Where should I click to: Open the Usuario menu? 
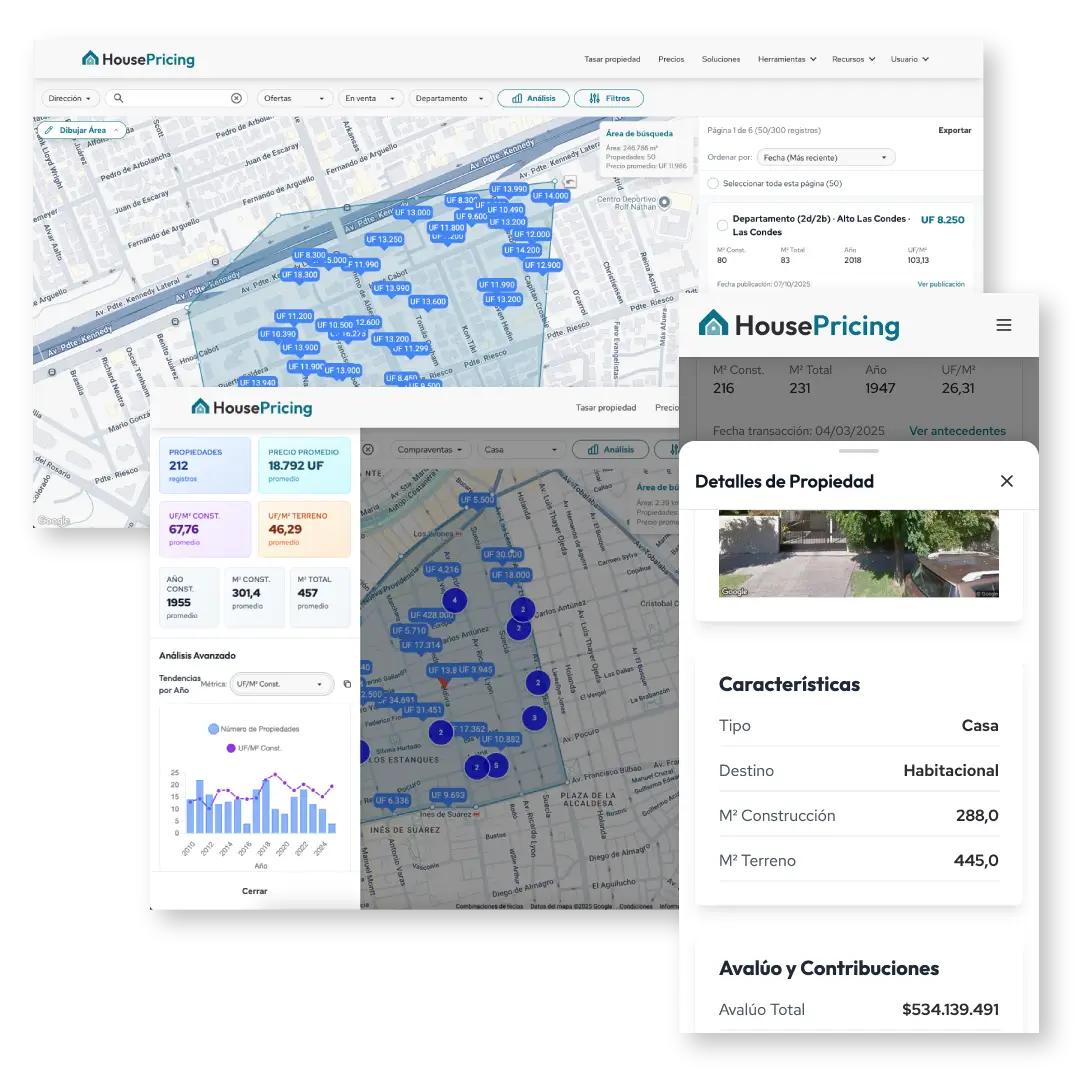pyautogui.click(x=910, y=59)
